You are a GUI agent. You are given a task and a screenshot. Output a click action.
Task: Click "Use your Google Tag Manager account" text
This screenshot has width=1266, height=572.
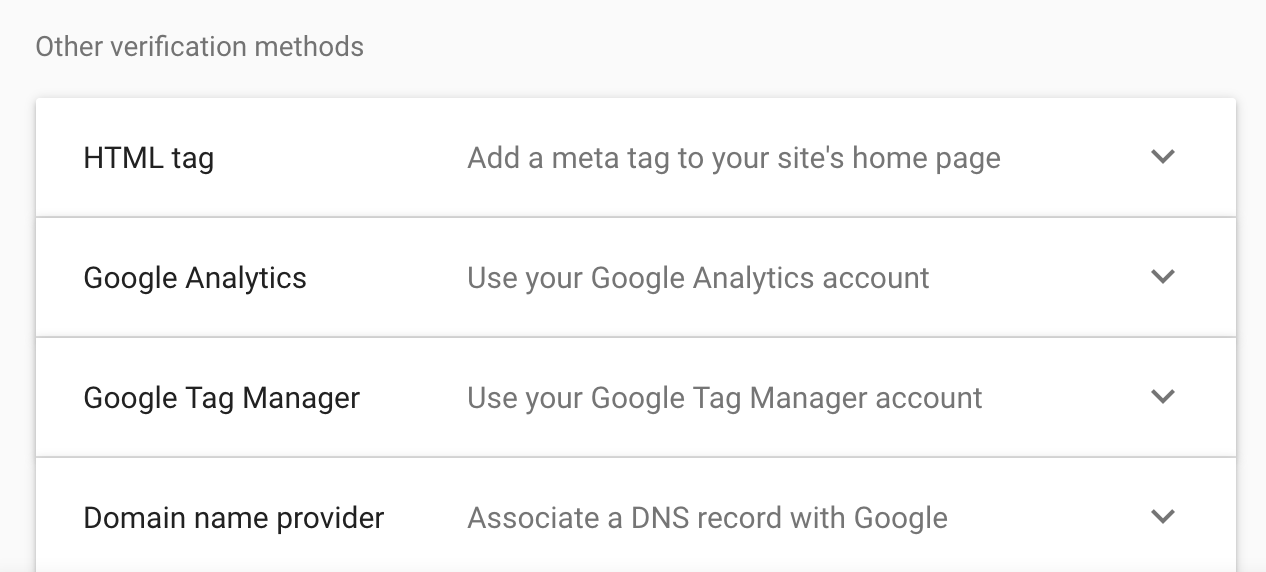[x=725, y=398]
